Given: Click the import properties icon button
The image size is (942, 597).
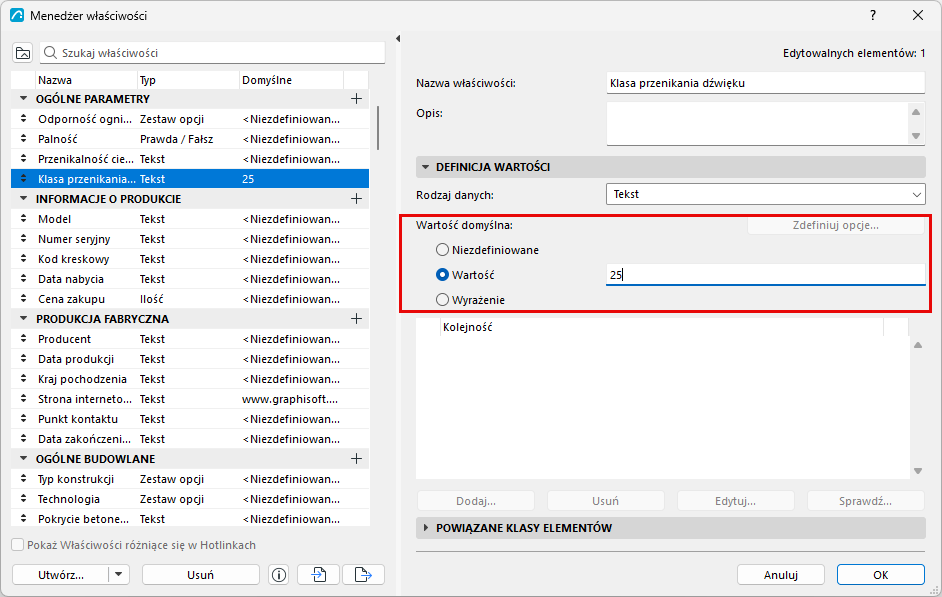Looking at the screenshot, I should 318,575.
